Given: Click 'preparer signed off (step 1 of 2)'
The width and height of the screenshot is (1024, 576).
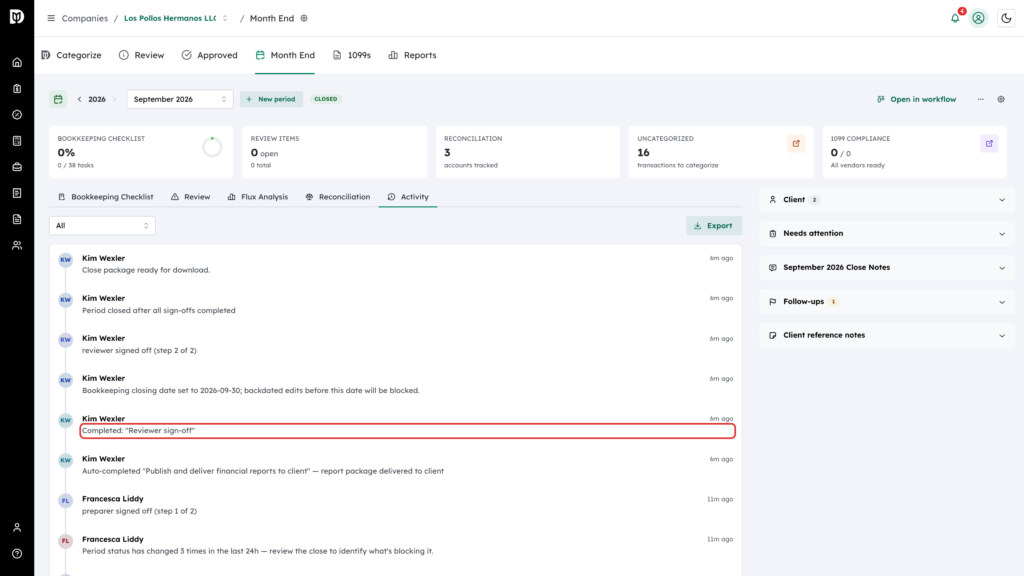Looking at the screenshot, I should (139, 511).
